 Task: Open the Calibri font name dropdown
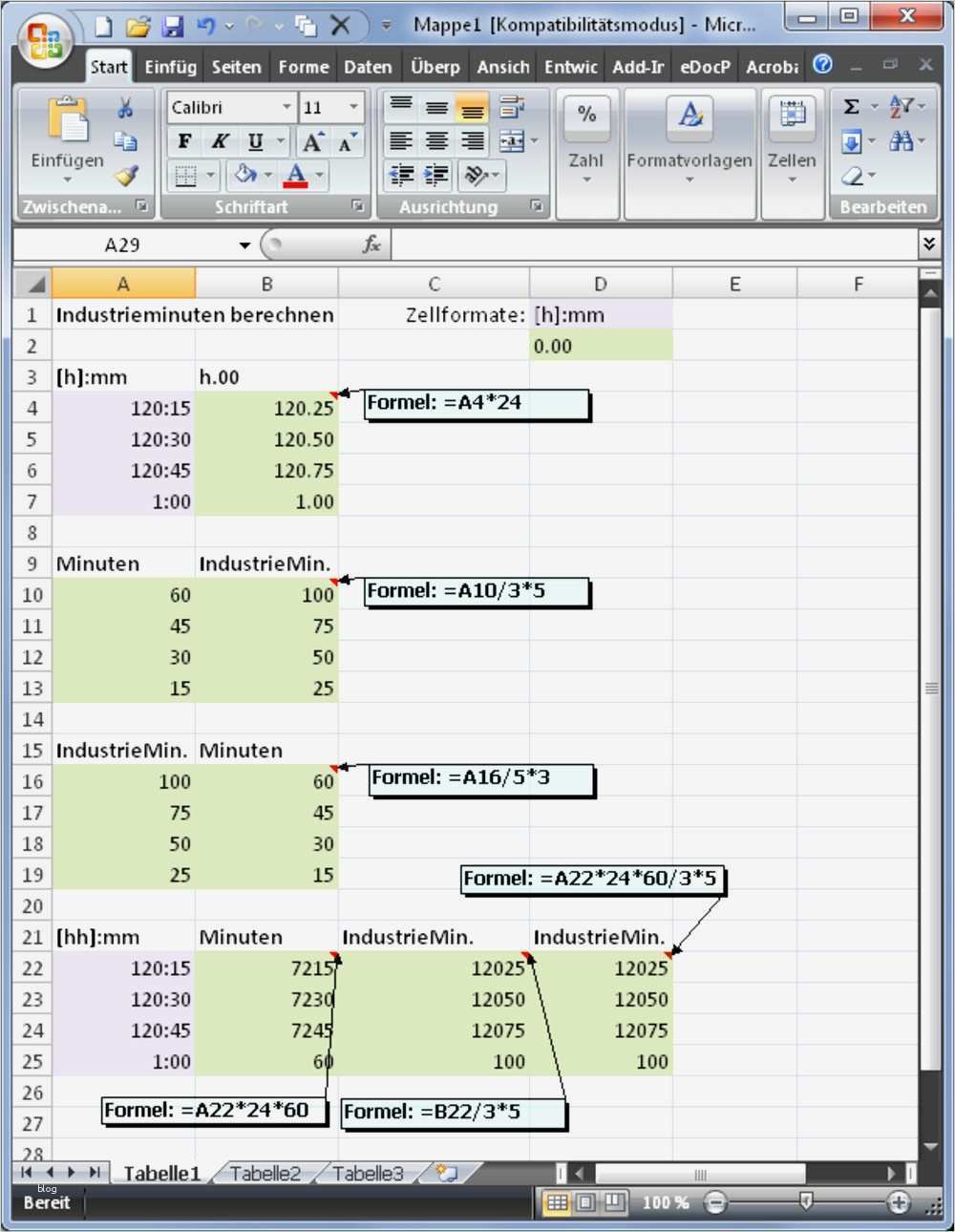click(x=231, y=107)
